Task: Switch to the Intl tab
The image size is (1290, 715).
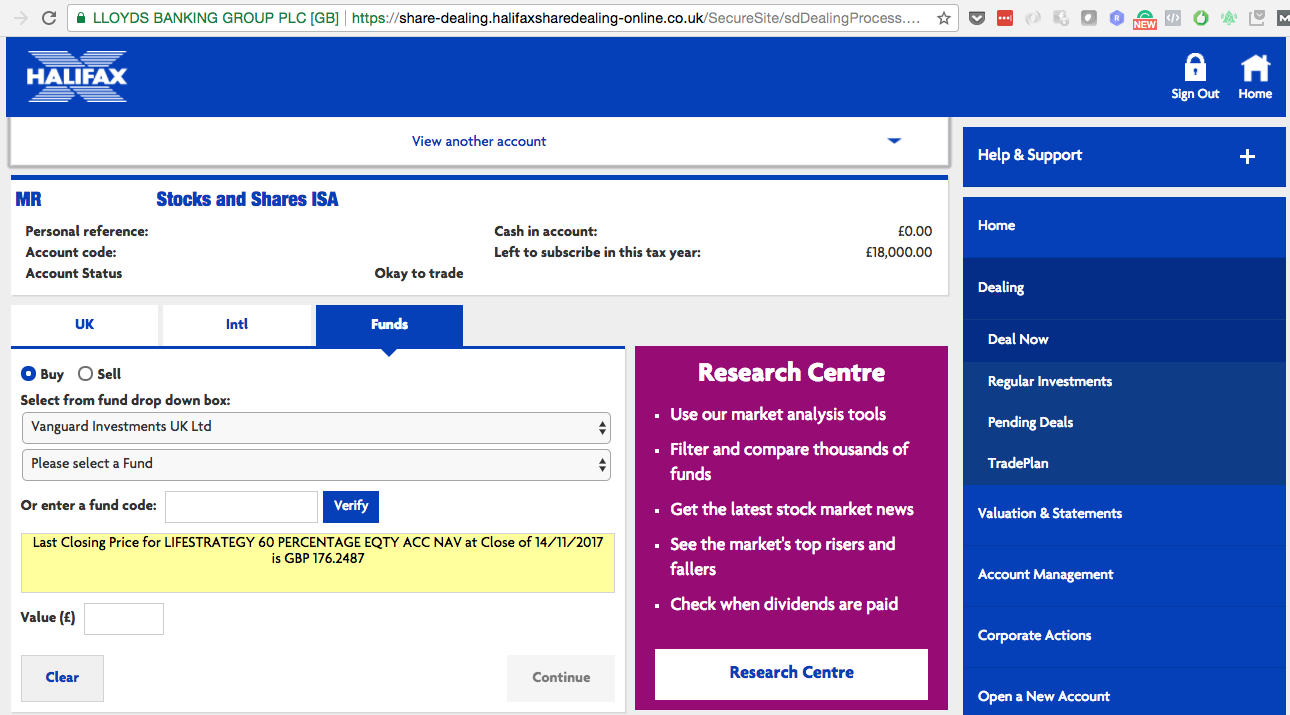Action: click(237, 325)
